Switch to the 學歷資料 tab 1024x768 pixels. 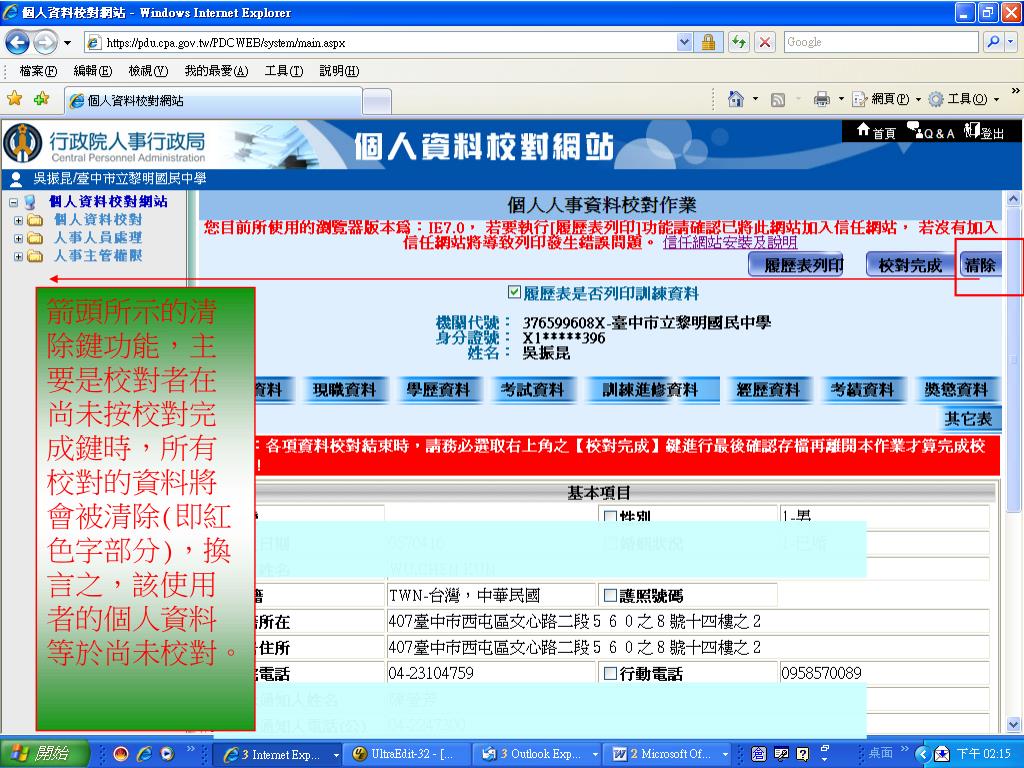[x=438, y=389]
